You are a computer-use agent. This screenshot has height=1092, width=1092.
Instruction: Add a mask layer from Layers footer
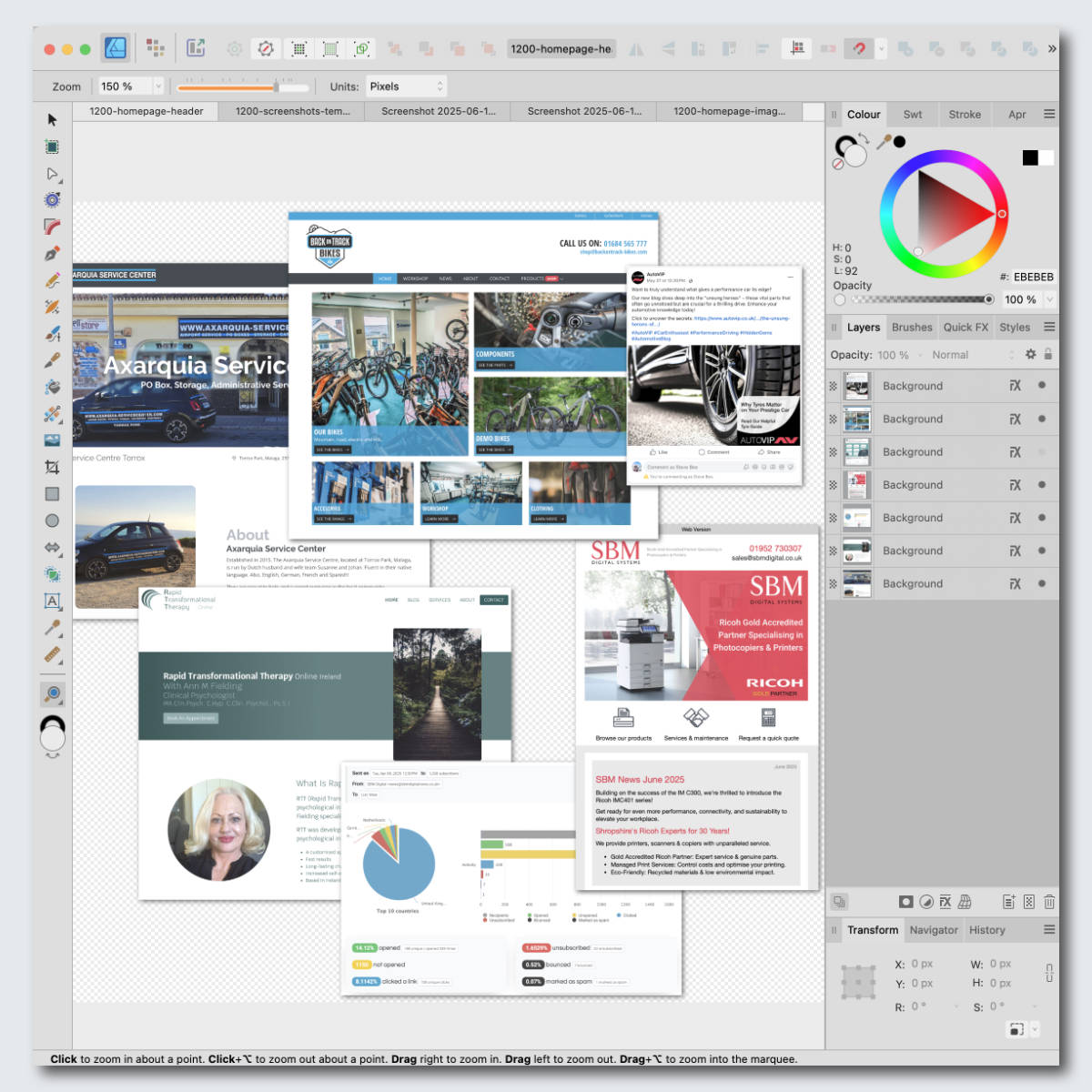click(905, 902)
